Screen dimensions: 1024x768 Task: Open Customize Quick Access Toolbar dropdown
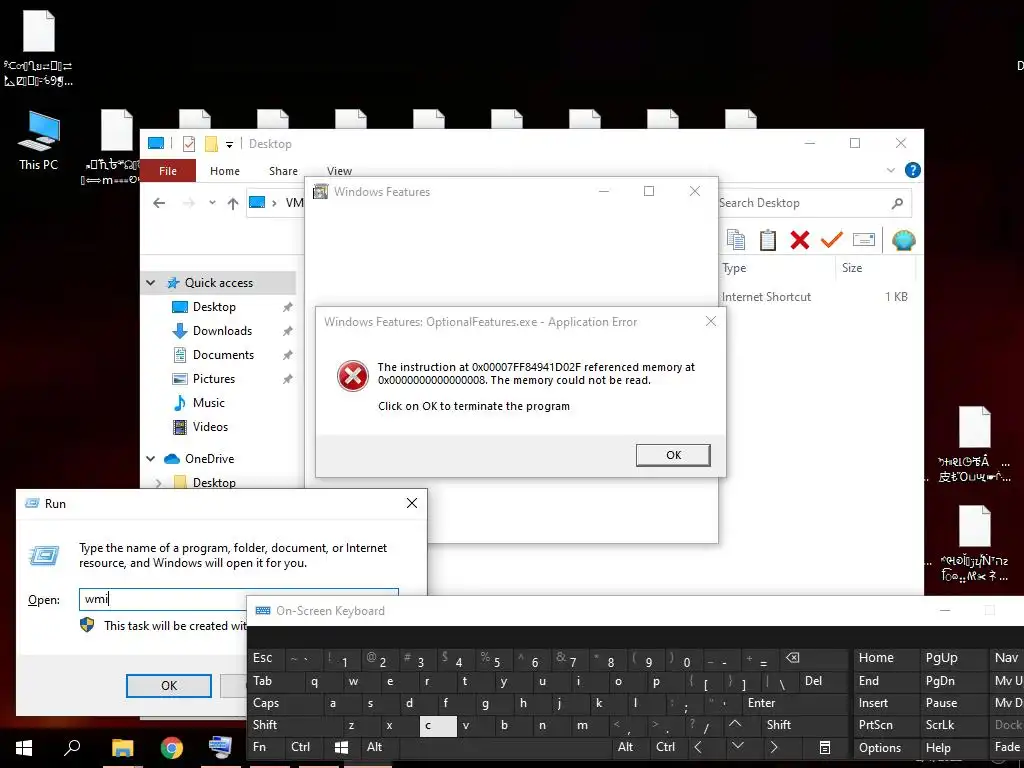pyautogui.click(x=229, y=144)
